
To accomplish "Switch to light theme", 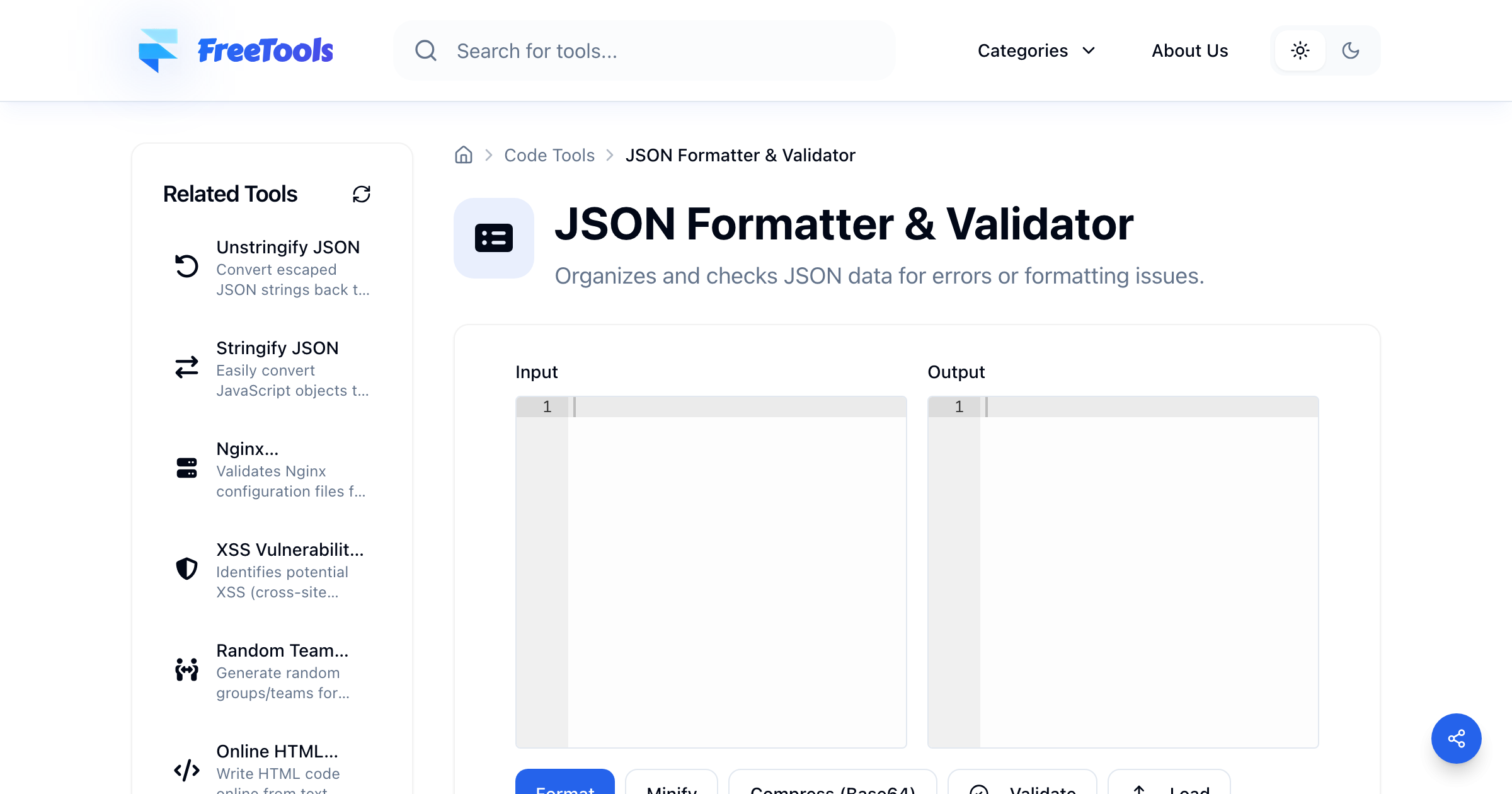I will click(x=1300, y=50).
